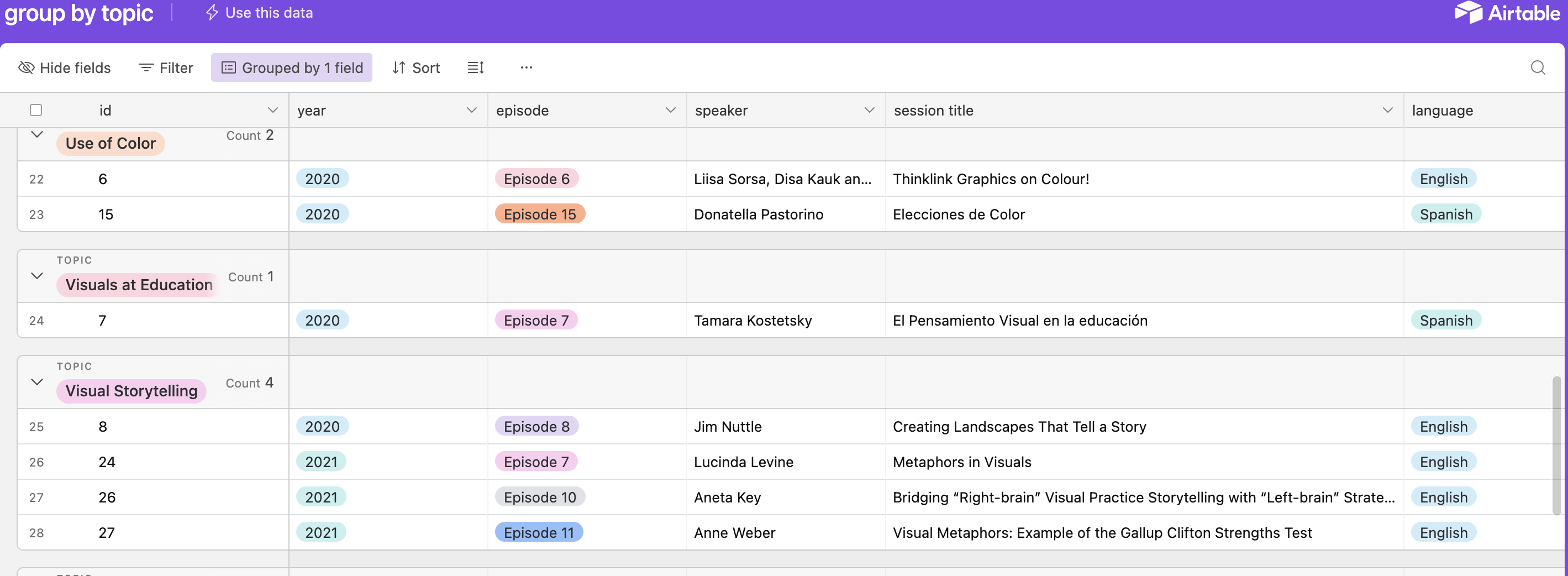The image size is (1568, 576).
Task: Click the vertical scrollbar on the right
Action: pyautogui.click(x=1556, y=444)
